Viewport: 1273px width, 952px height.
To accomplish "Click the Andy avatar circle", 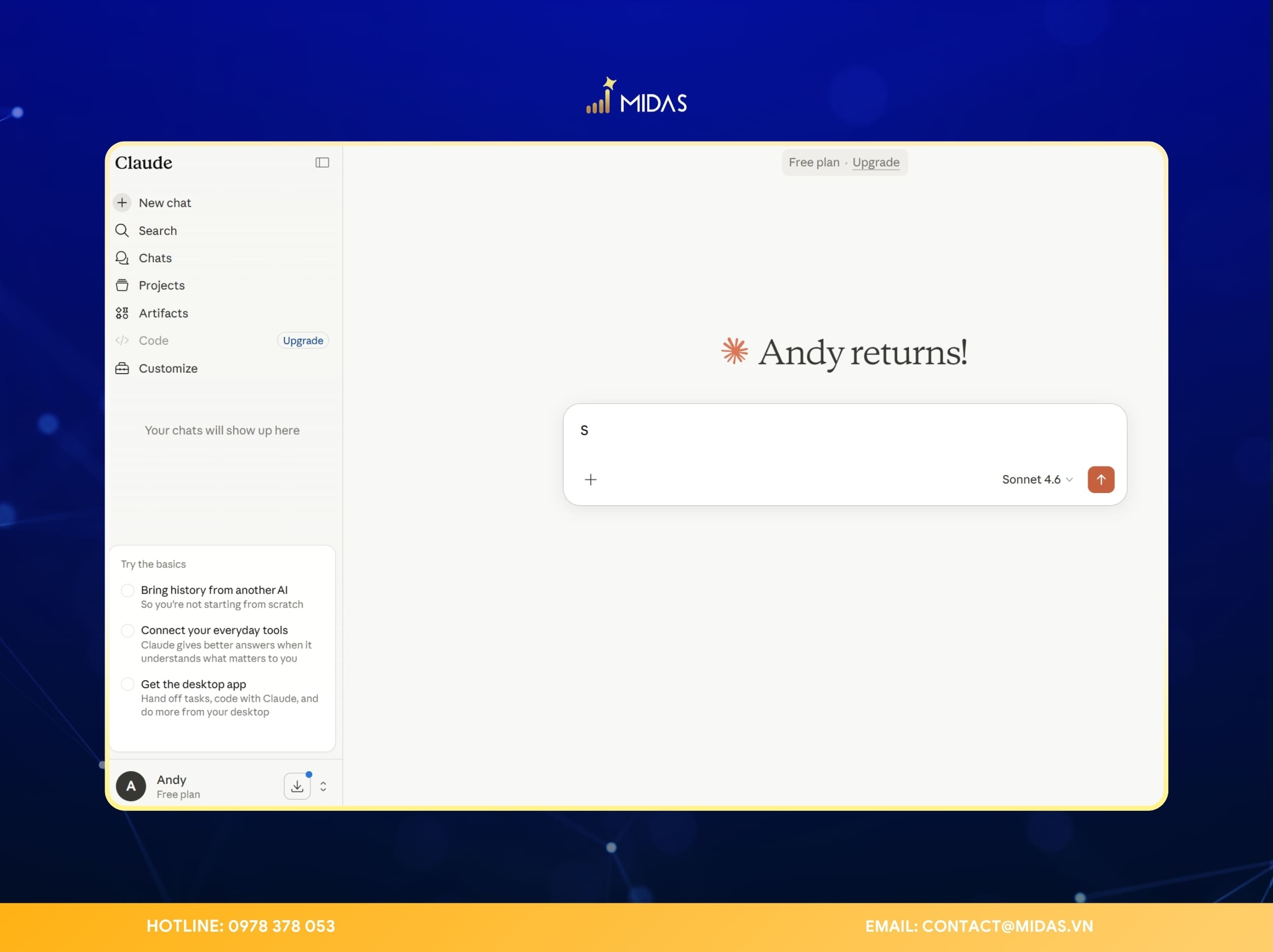I will [131, 786].
